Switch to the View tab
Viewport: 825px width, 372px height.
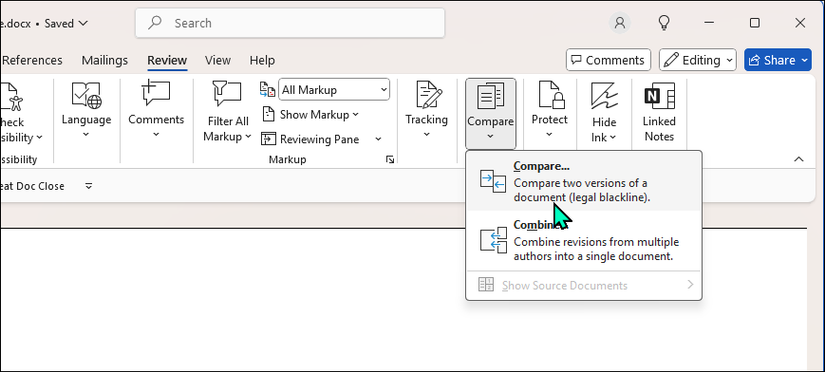pyautogui.click(x=218, y=60)
